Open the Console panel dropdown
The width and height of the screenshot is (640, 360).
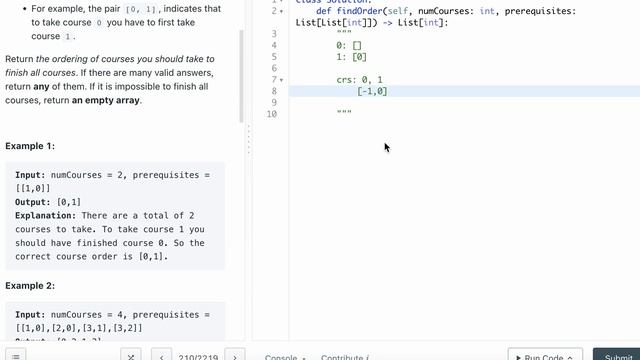285,357
